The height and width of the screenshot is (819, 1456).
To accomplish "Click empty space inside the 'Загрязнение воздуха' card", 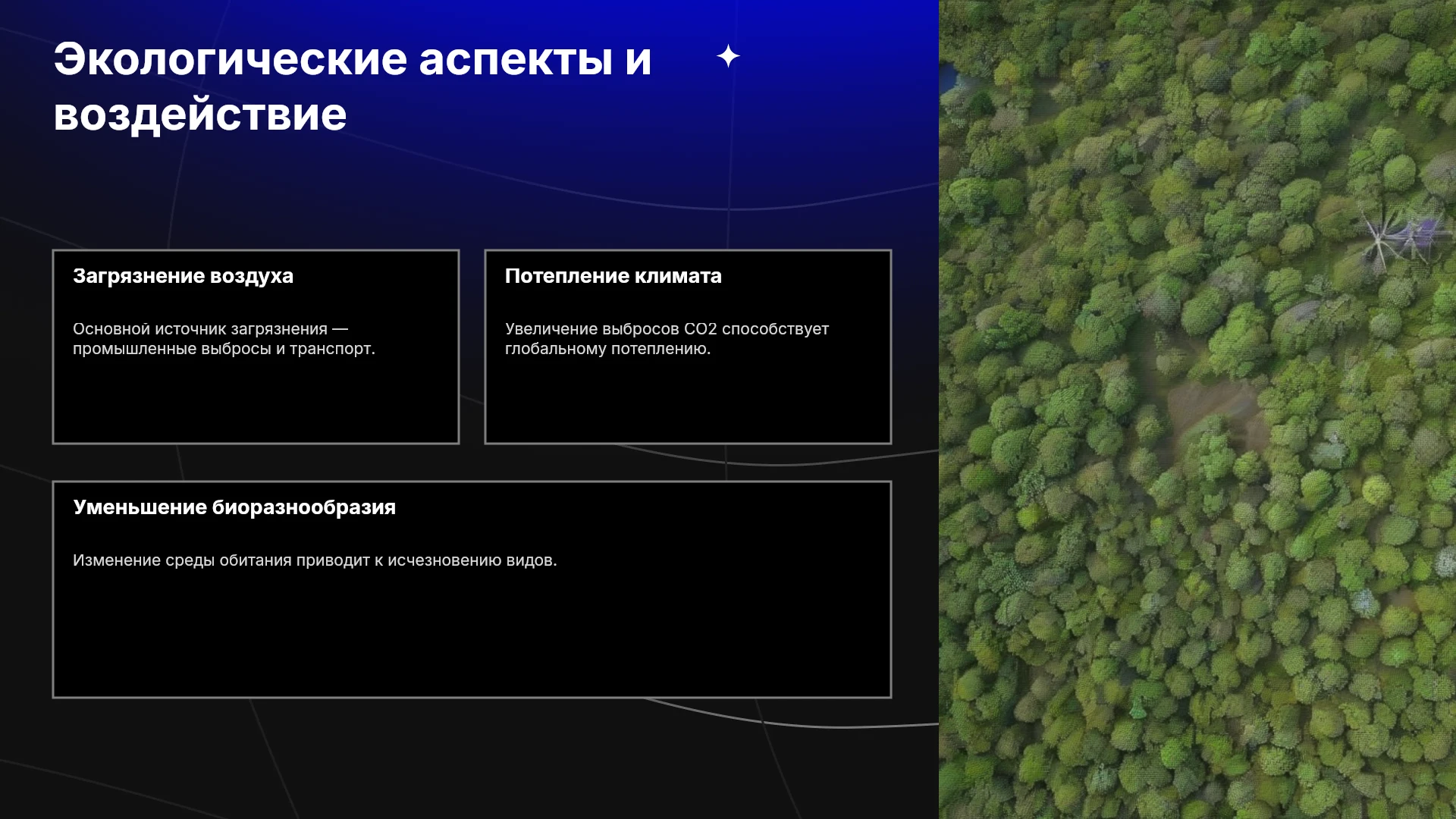I will click(x=256, y=402).
